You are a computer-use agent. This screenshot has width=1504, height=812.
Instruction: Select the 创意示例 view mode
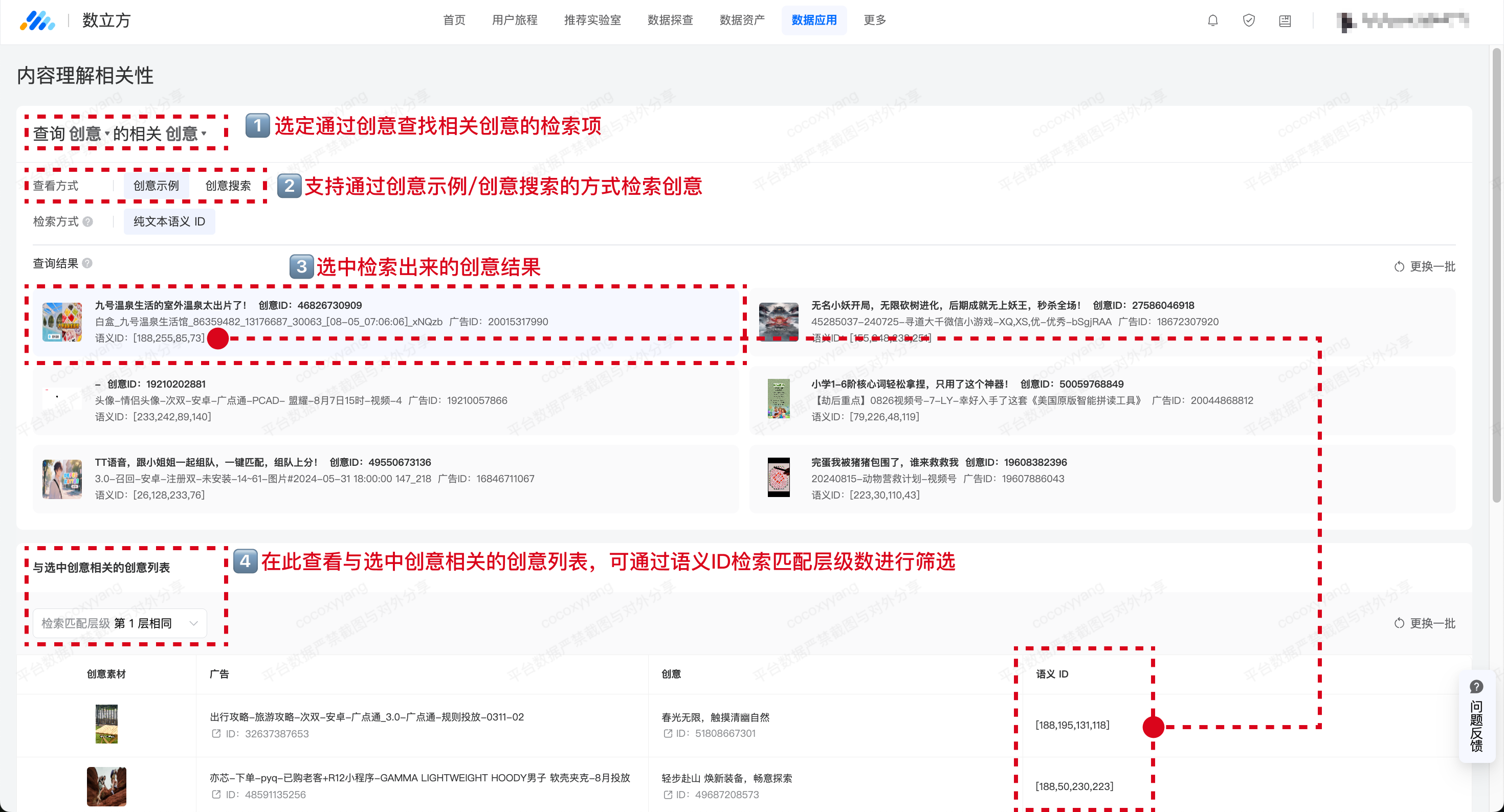(x=156, y=186)
